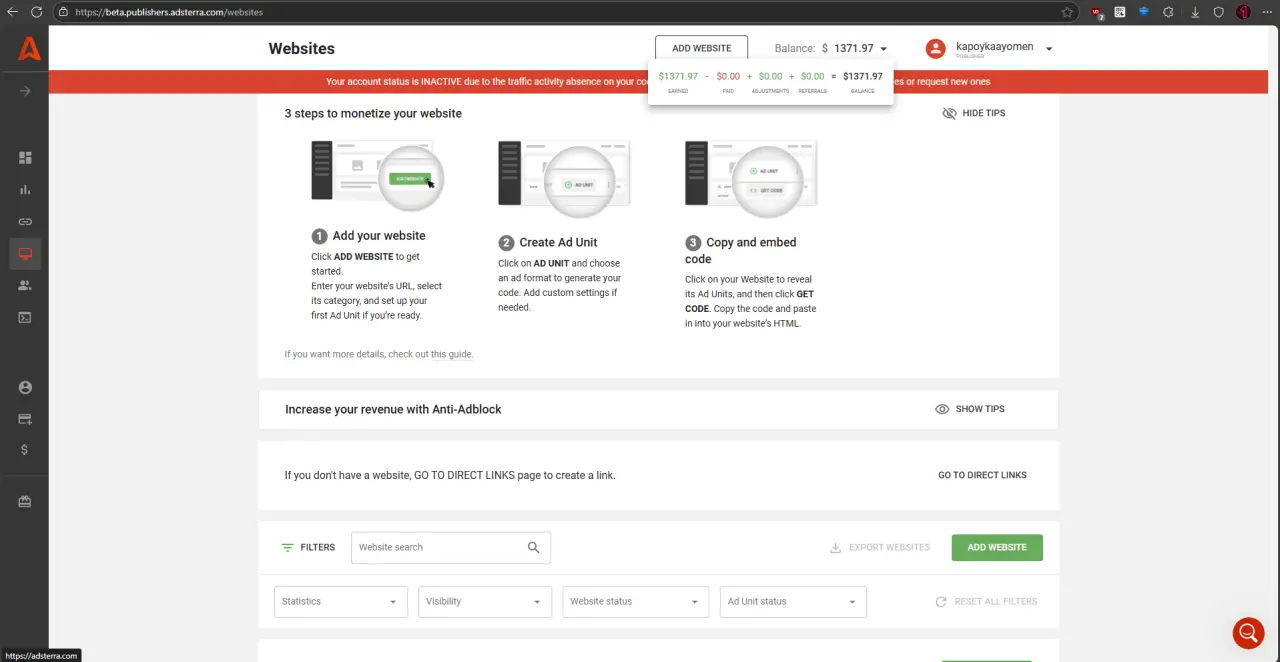Go back with the browser back arrow
This screenshot has width=1280, height=662.
coord(13,12)
